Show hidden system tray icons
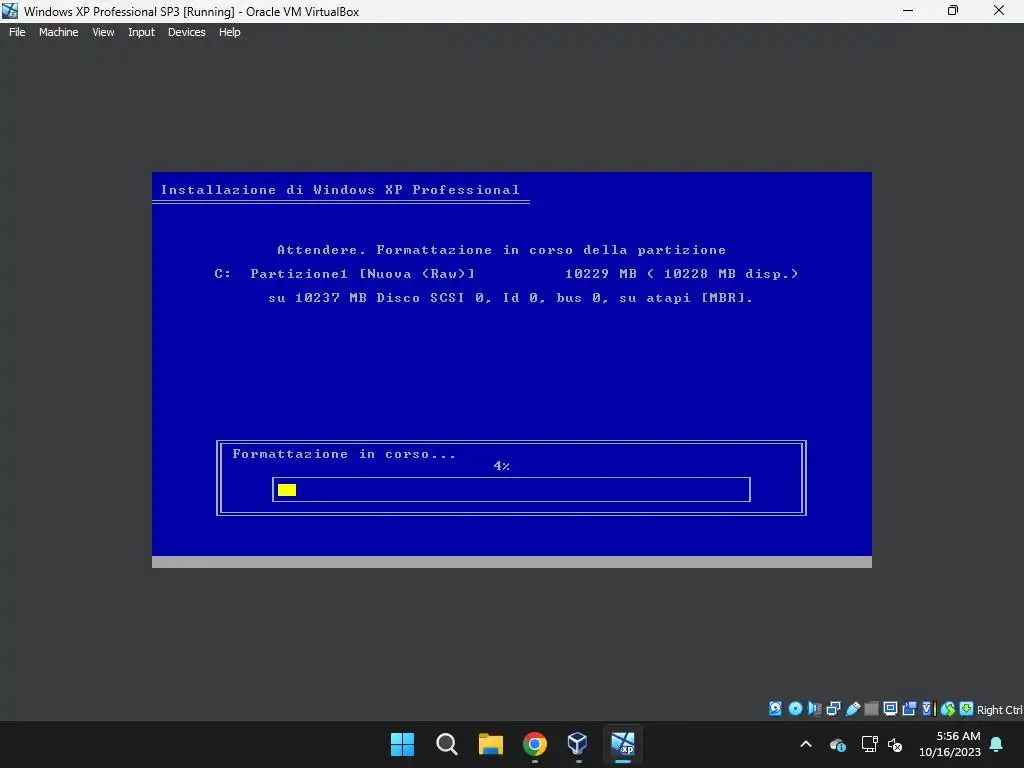The image size is (1024, 768). (x=806, y=744)
